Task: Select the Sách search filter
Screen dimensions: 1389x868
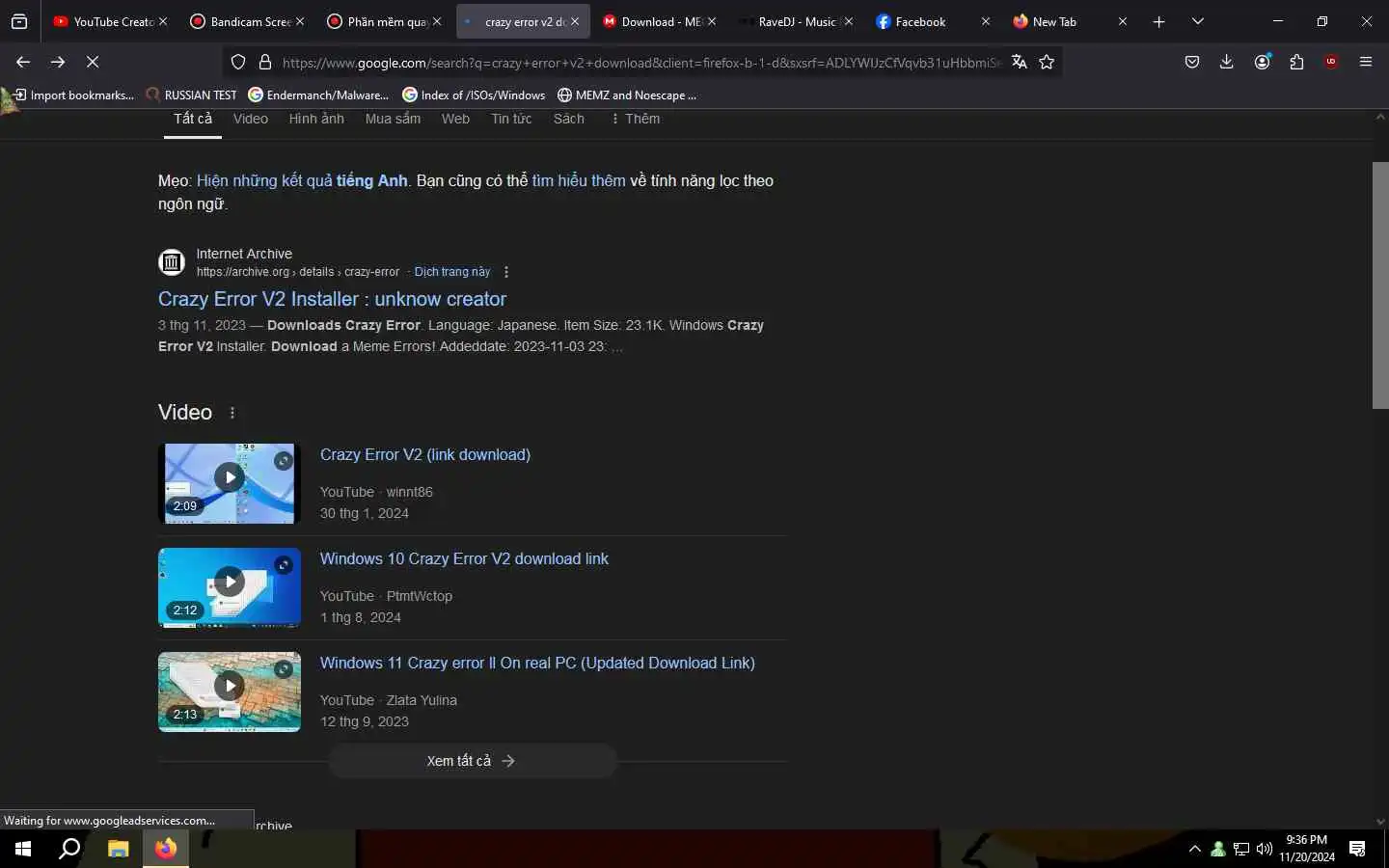Action: pos(569,119)
